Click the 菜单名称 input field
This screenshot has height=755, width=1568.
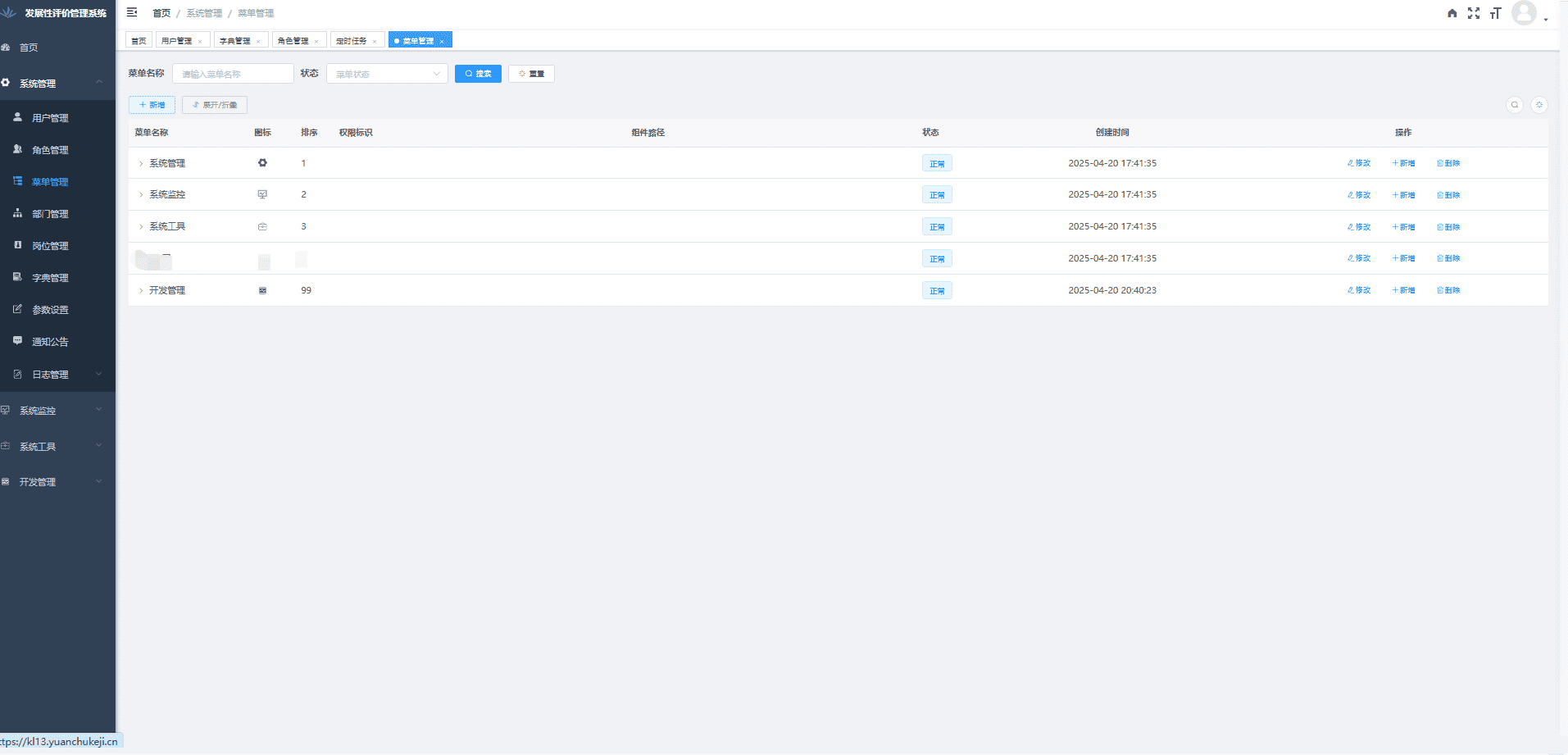(x=233, y=74)
